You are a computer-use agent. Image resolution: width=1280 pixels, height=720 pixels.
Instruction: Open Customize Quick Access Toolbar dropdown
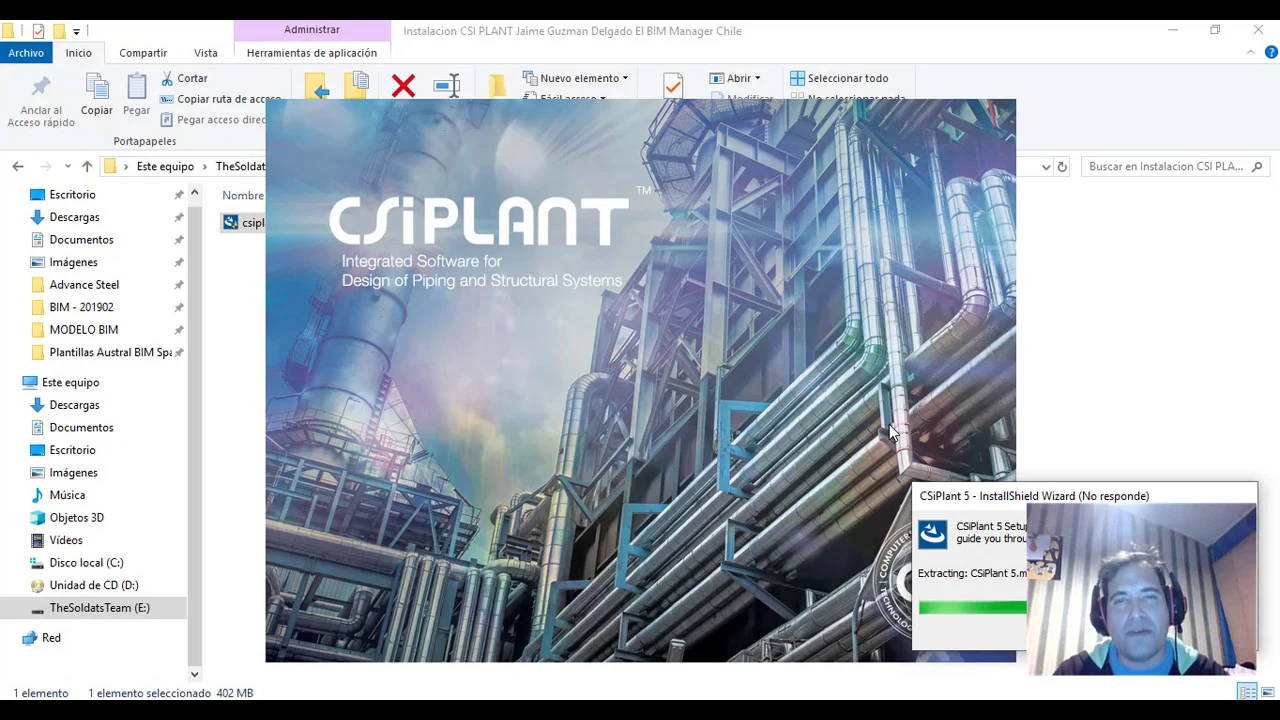pyautogui.click(x=76, y=32)
